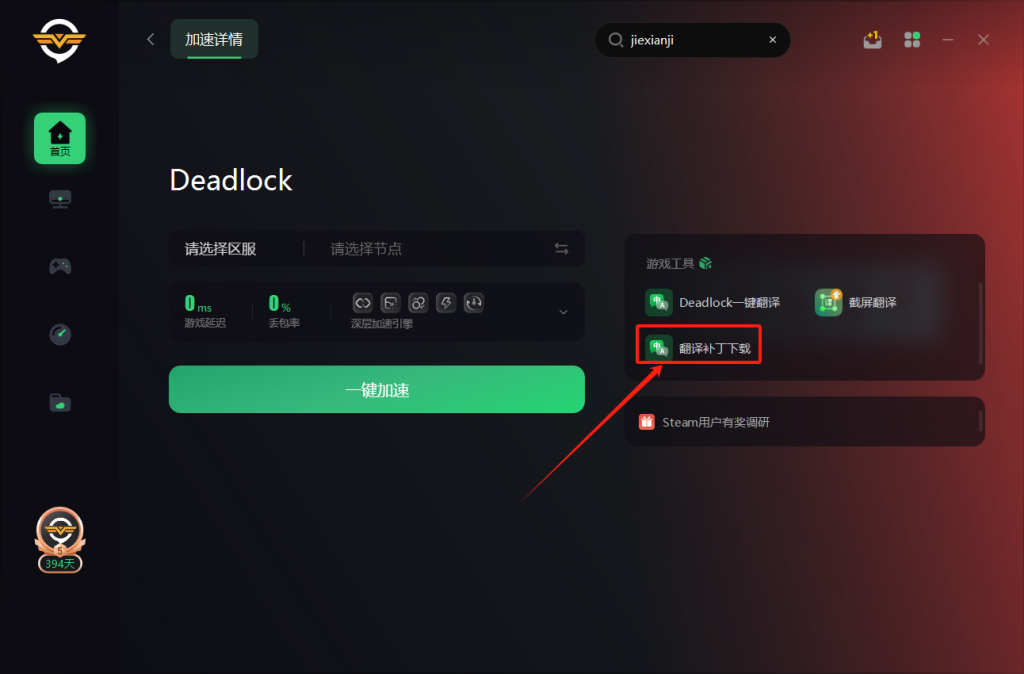Toggle the lightning bolt acceleration engine icon

click(x=446, y=303)
